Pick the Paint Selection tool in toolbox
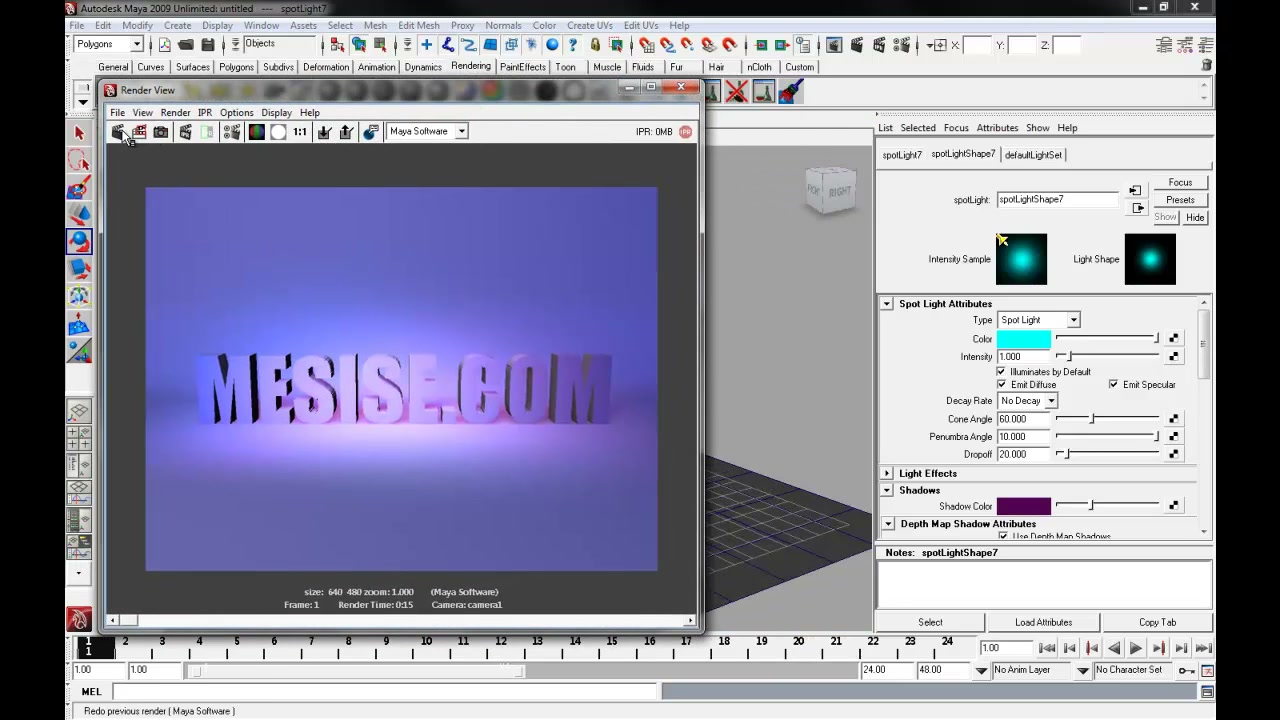 point(79,188)
